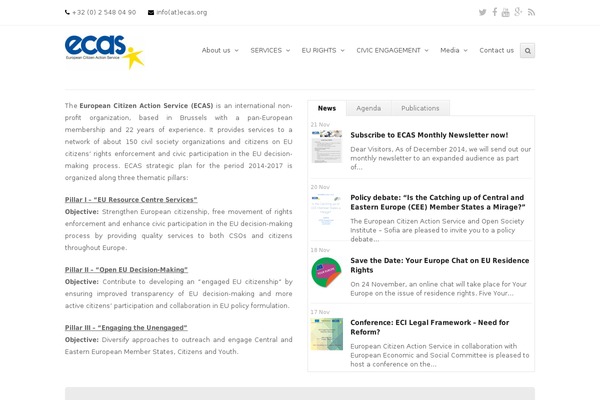
Task: Expand the Media menu
Action: pos(454,50)
